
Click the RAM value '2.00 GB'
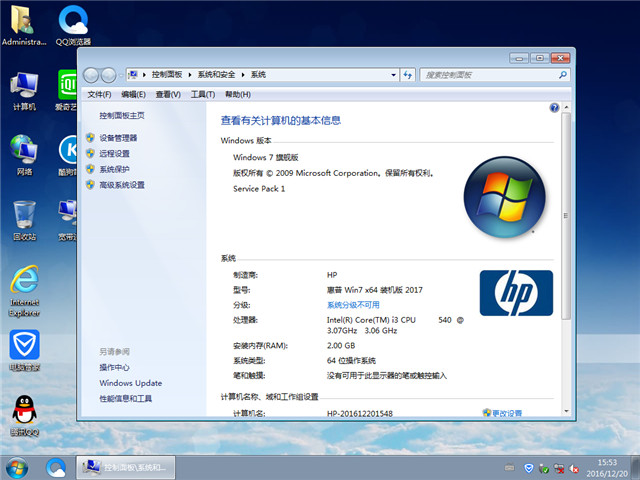(341, 345)
